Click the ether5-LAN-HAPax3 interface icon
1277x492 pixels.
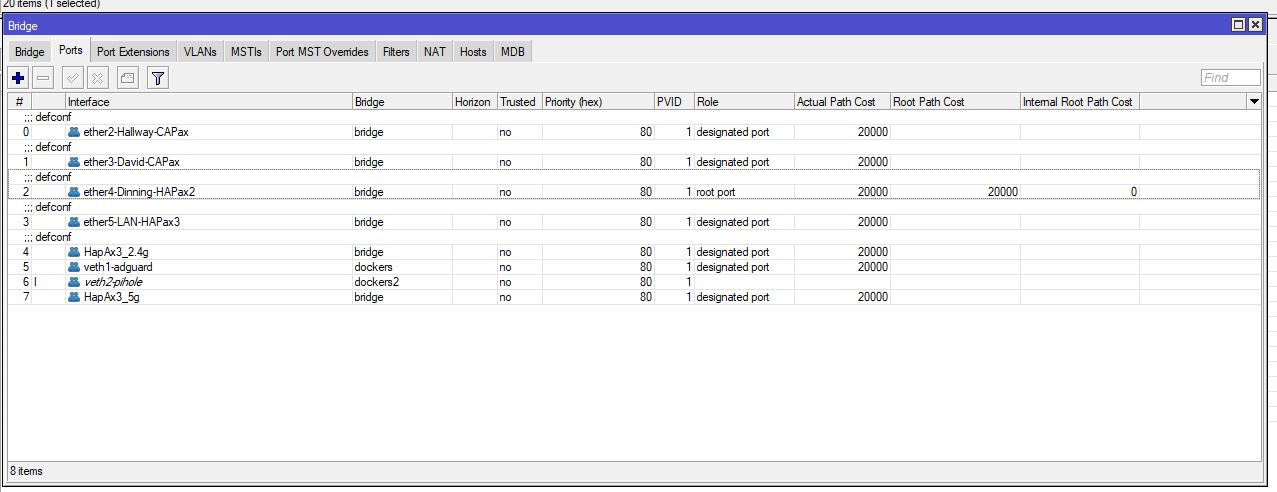74,222
